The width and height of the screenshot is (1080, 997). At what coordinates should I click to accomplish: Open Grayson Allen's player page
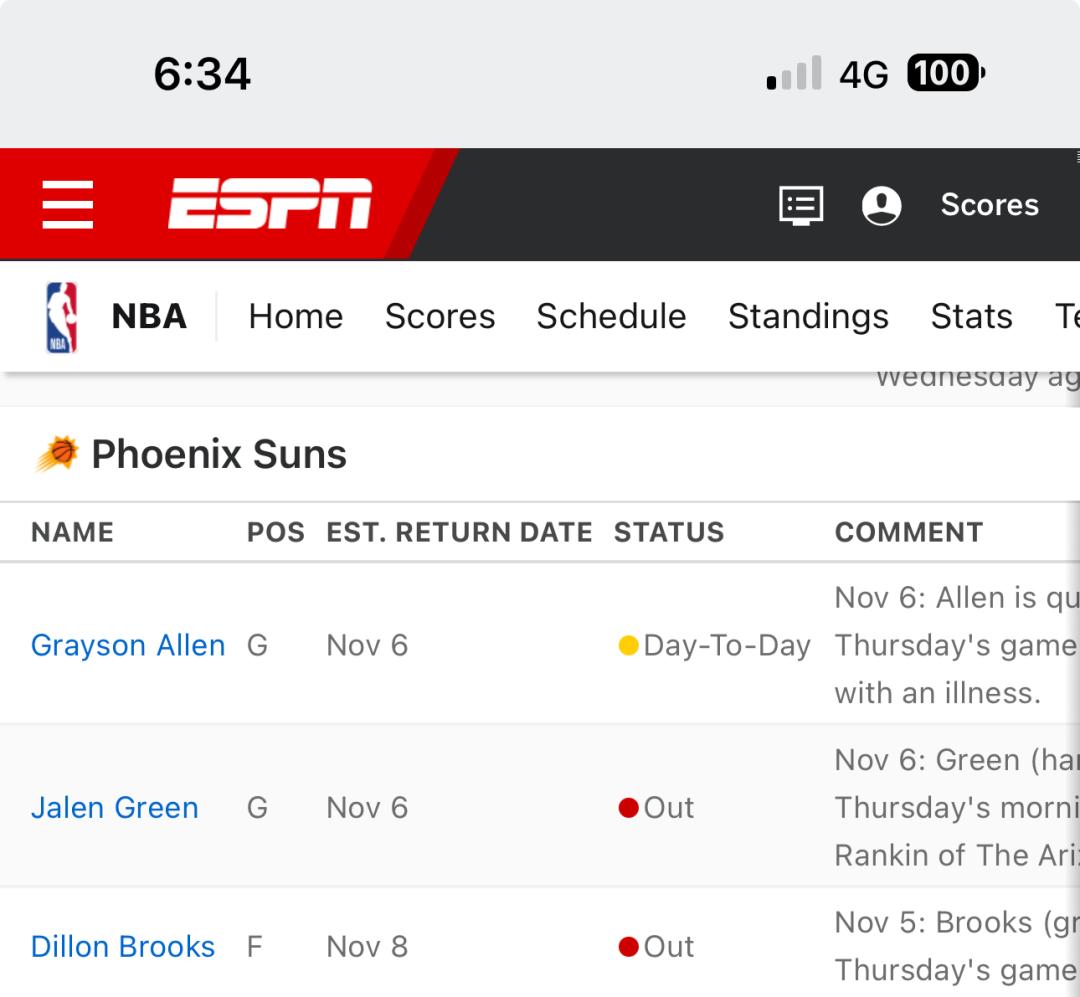coord(128,646)
